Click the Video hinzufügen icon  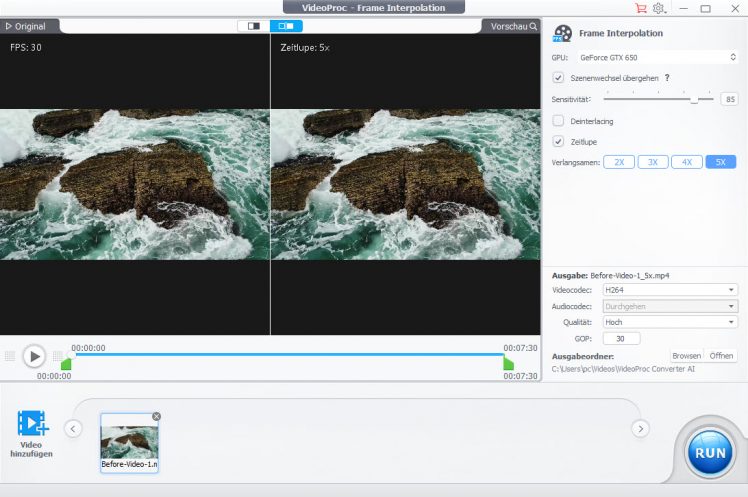32,424
